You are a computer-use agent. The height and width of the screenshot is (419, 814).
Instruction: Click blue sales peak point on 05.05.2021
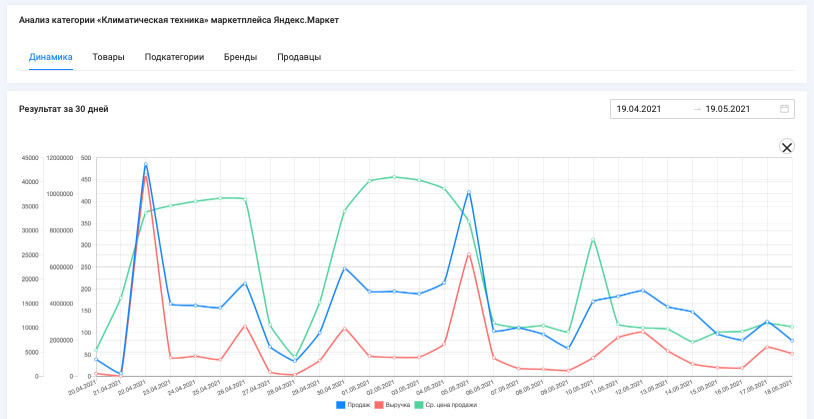[469, 192]
